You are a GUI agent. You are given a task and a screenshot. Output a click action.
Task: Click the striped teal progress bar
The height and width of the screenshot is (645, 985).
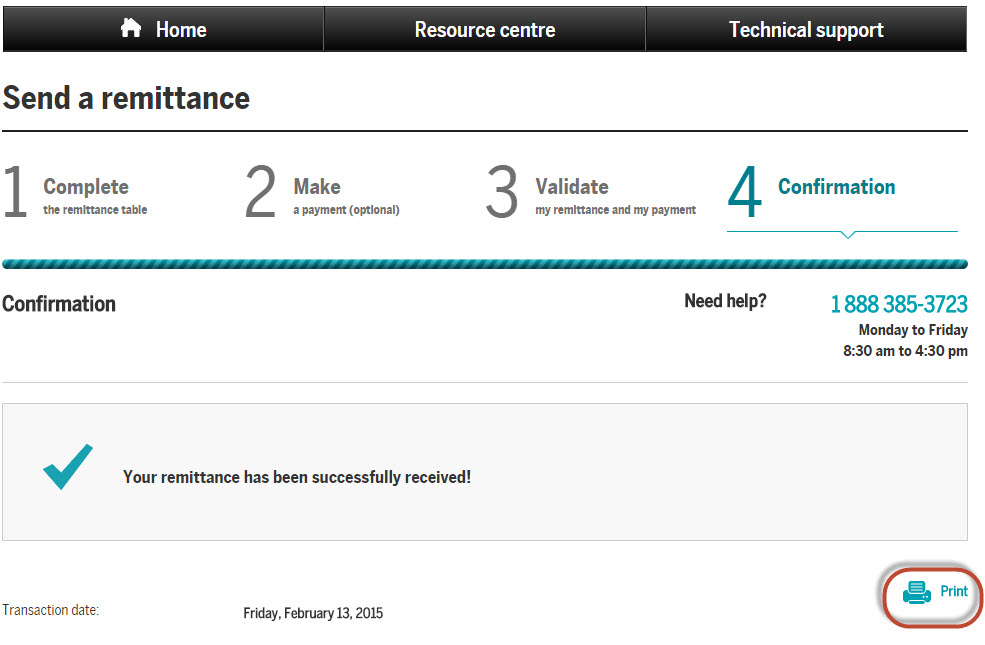[485, 264]
